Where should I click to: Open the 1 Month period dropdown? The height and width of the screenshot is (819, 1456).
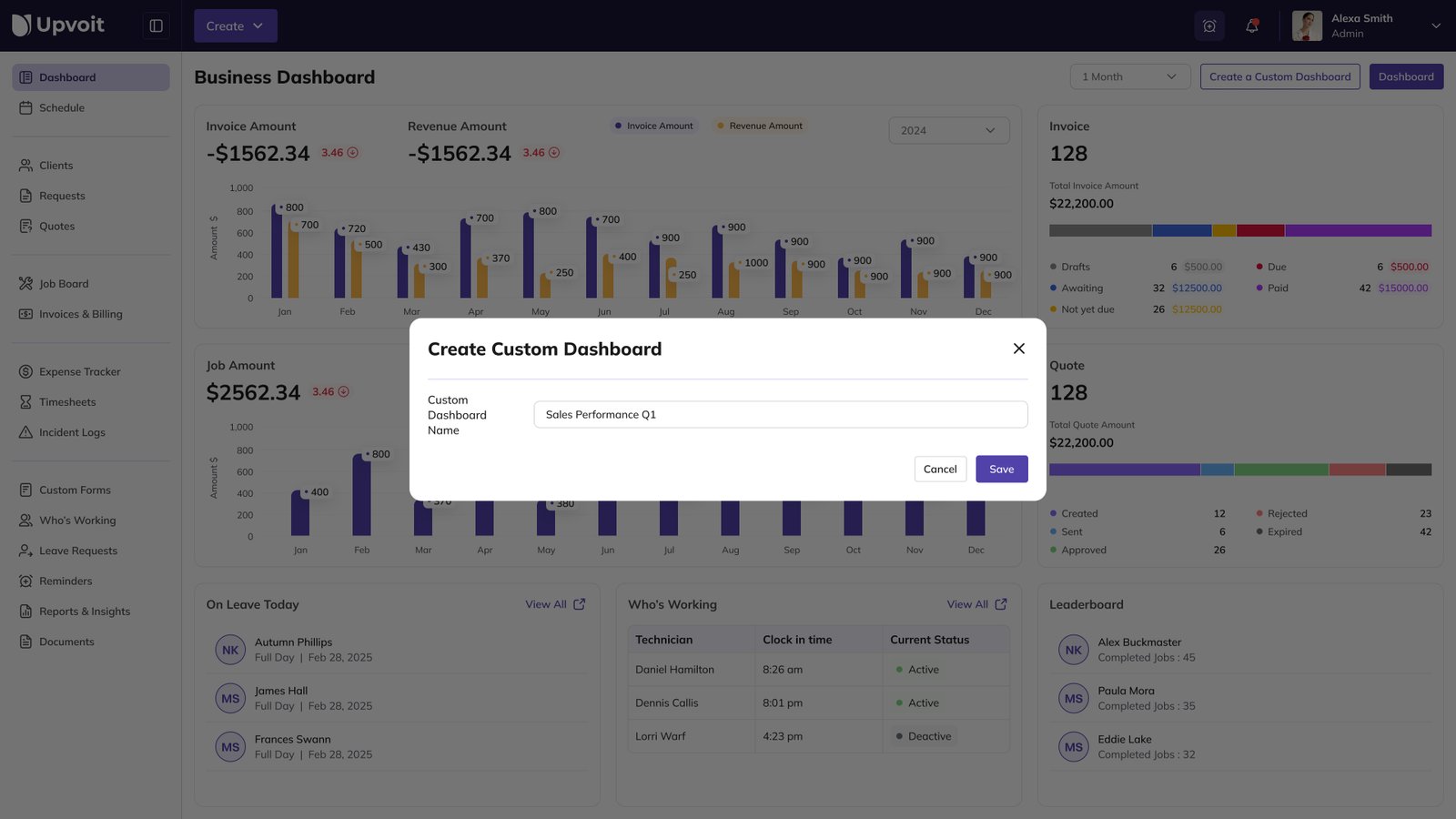click(1129, 76)
